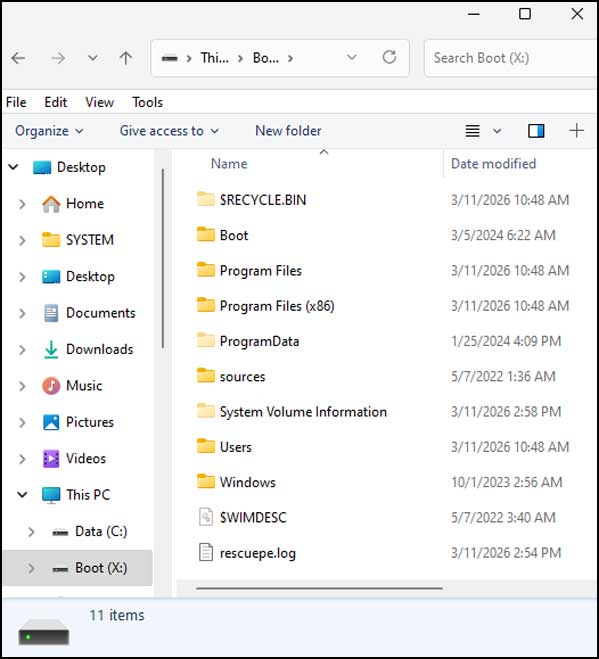Screen dimensions: 599x659
Task: Go up one folder level
Action: click(126, 58)
